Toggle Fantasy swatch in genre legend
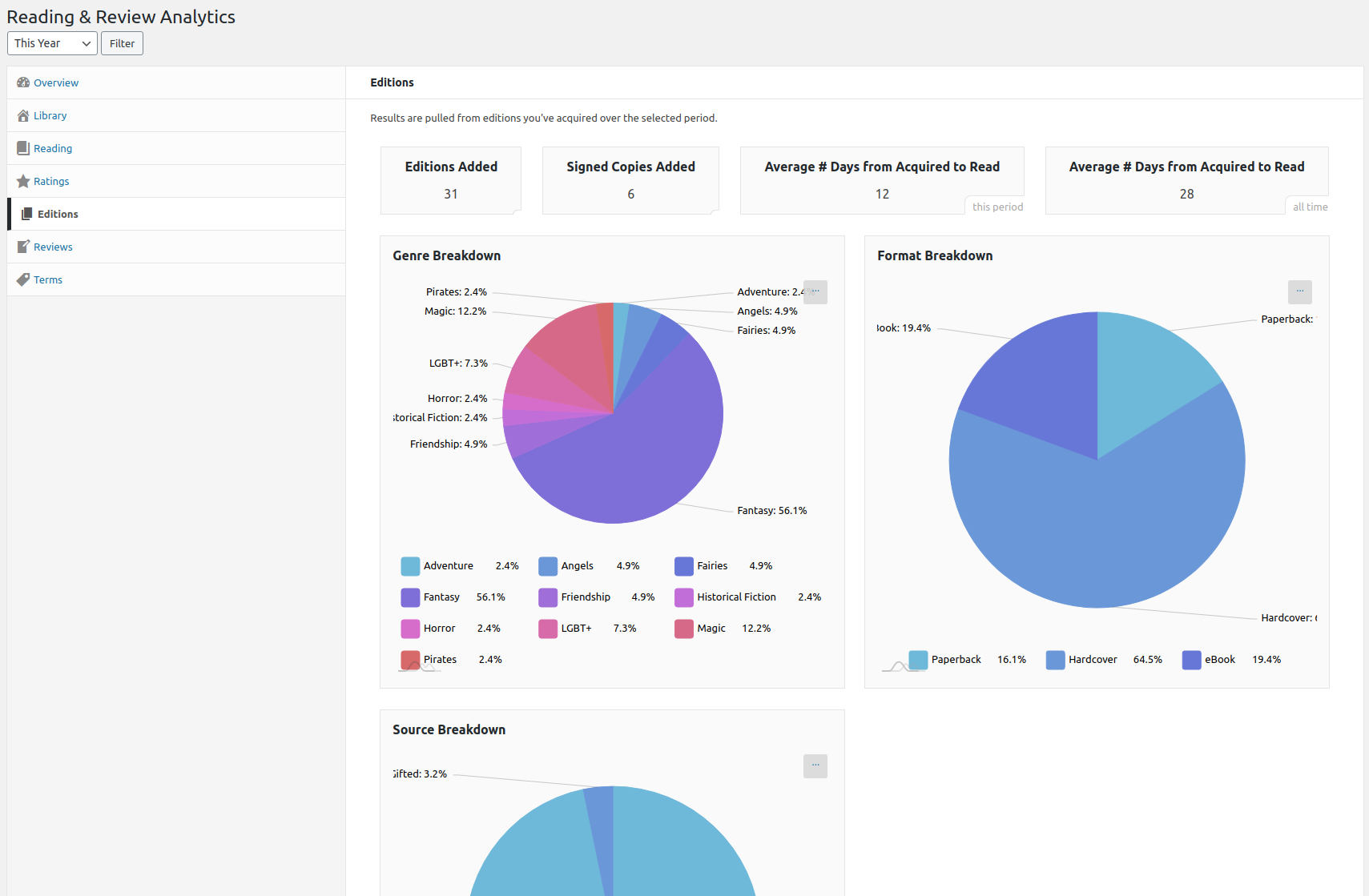The image size is (1369, 896). (410, 597)
